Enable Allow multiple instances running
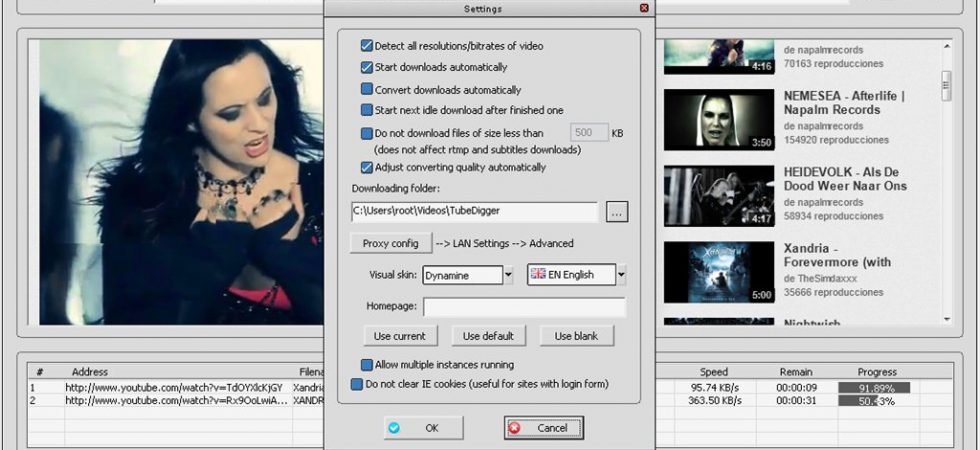The image size is (980, 450). pos(367,364)
